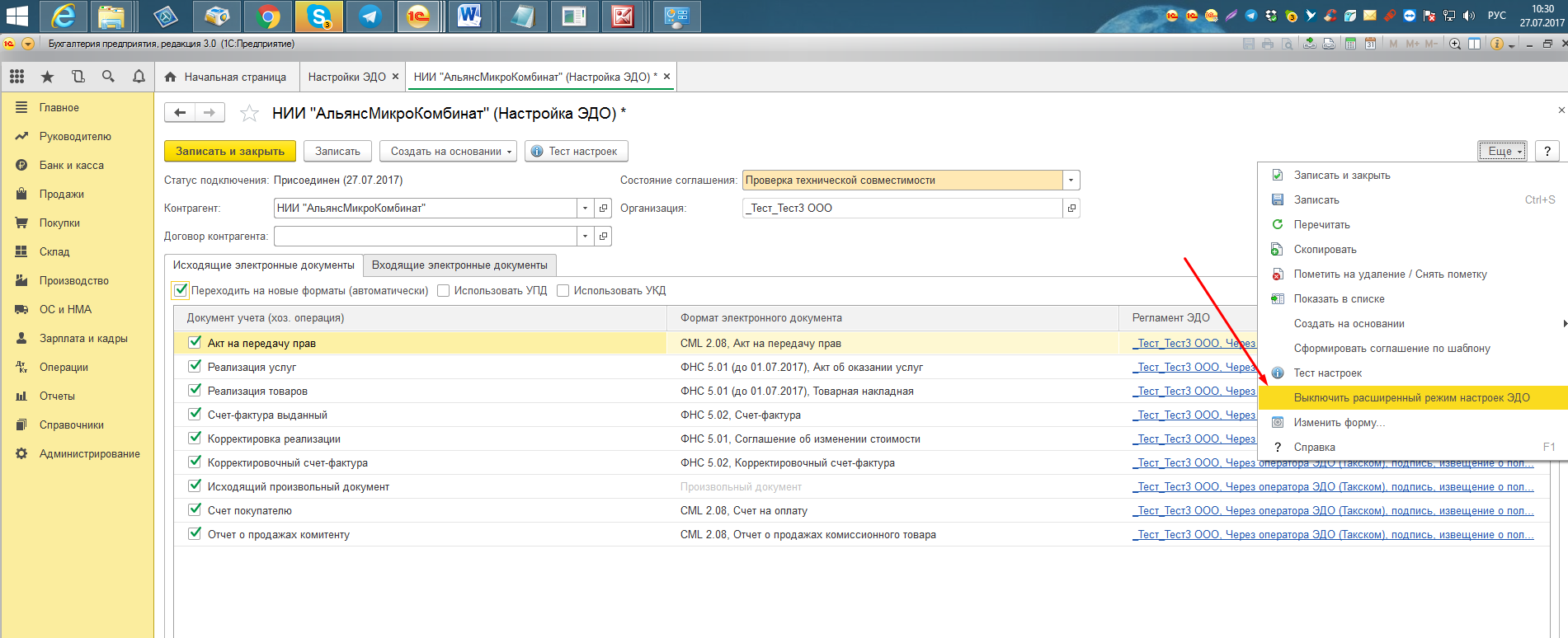Expand the 'Договор контрагента' dropdown arrow
The height and width of the screenshot is (638, 1568).
[x=585, y=237]
